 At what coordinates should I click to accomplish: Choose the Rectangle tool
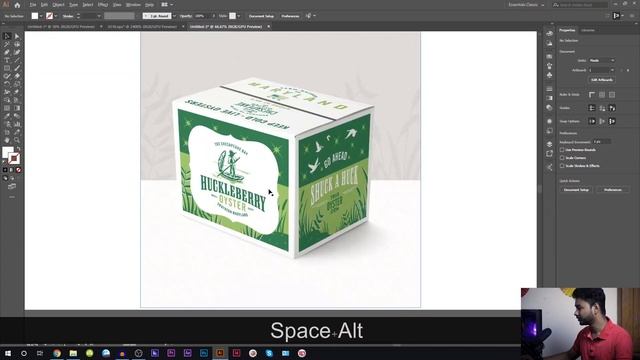(7, 68)
